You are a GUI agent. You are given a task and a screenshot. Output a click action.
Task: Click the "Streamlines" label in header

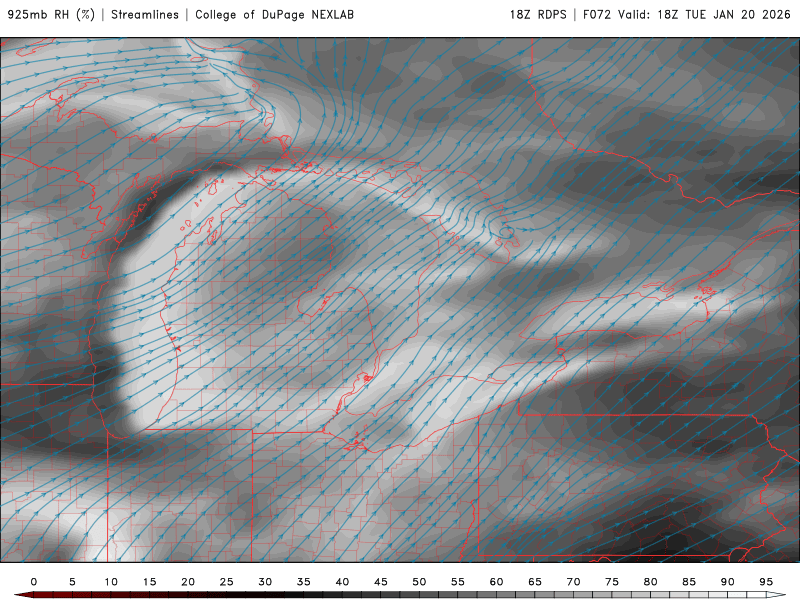point(145,15)
